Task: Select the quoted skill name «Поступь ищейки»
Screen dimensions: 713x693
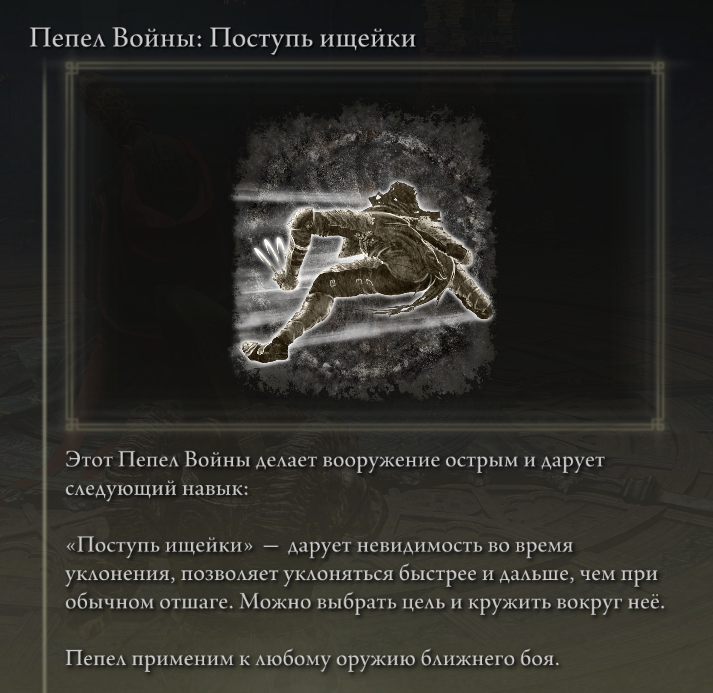Action: click(159, 546)
